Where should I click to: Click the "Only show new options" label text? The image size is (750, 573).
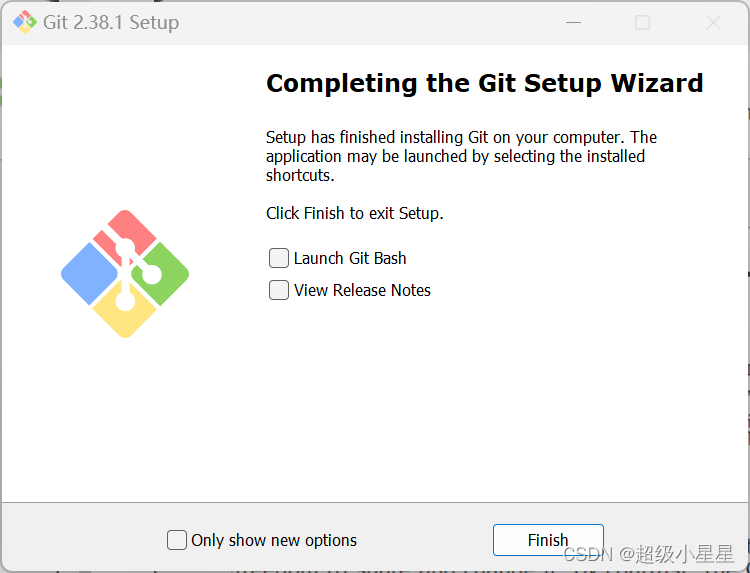point(274,540)
